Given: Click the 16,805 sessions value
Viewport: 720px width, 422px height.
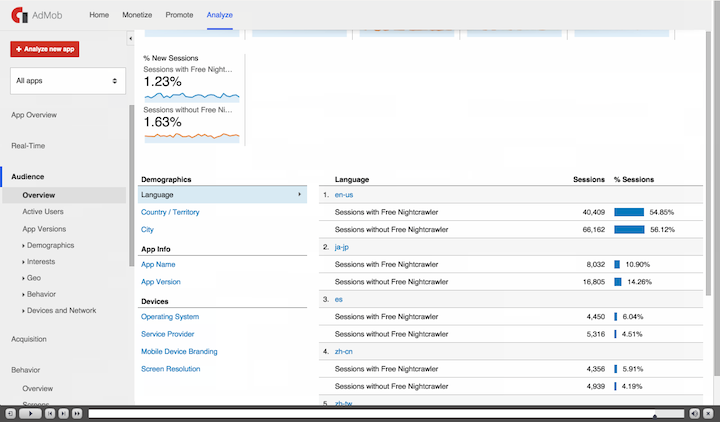Looking at the screenshot, I should [594, 282].
